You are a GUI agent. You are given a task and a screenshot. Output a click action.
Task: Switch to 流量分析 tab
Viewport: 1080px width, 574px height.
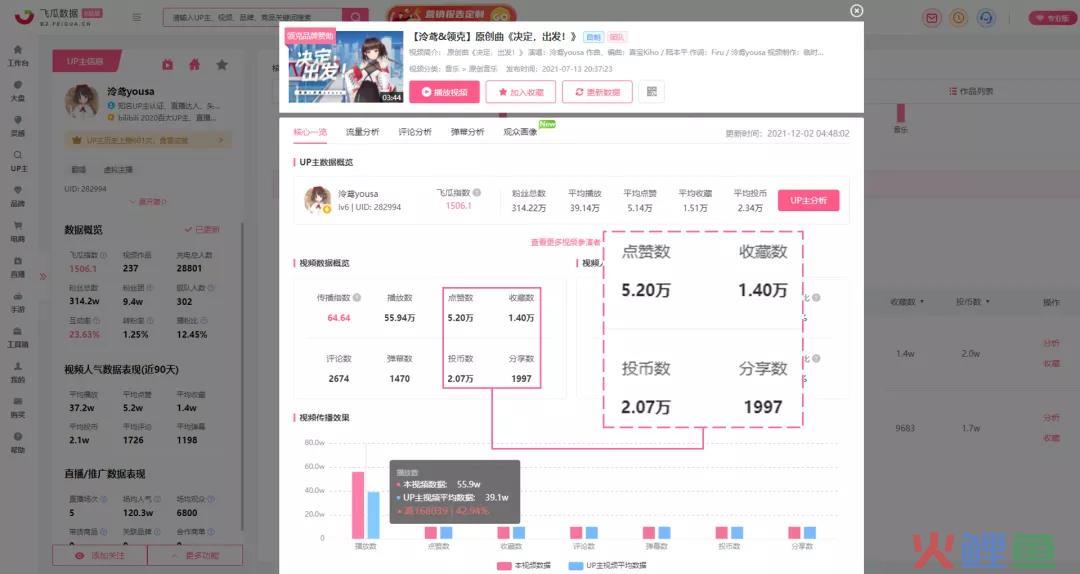coord(362,132)
